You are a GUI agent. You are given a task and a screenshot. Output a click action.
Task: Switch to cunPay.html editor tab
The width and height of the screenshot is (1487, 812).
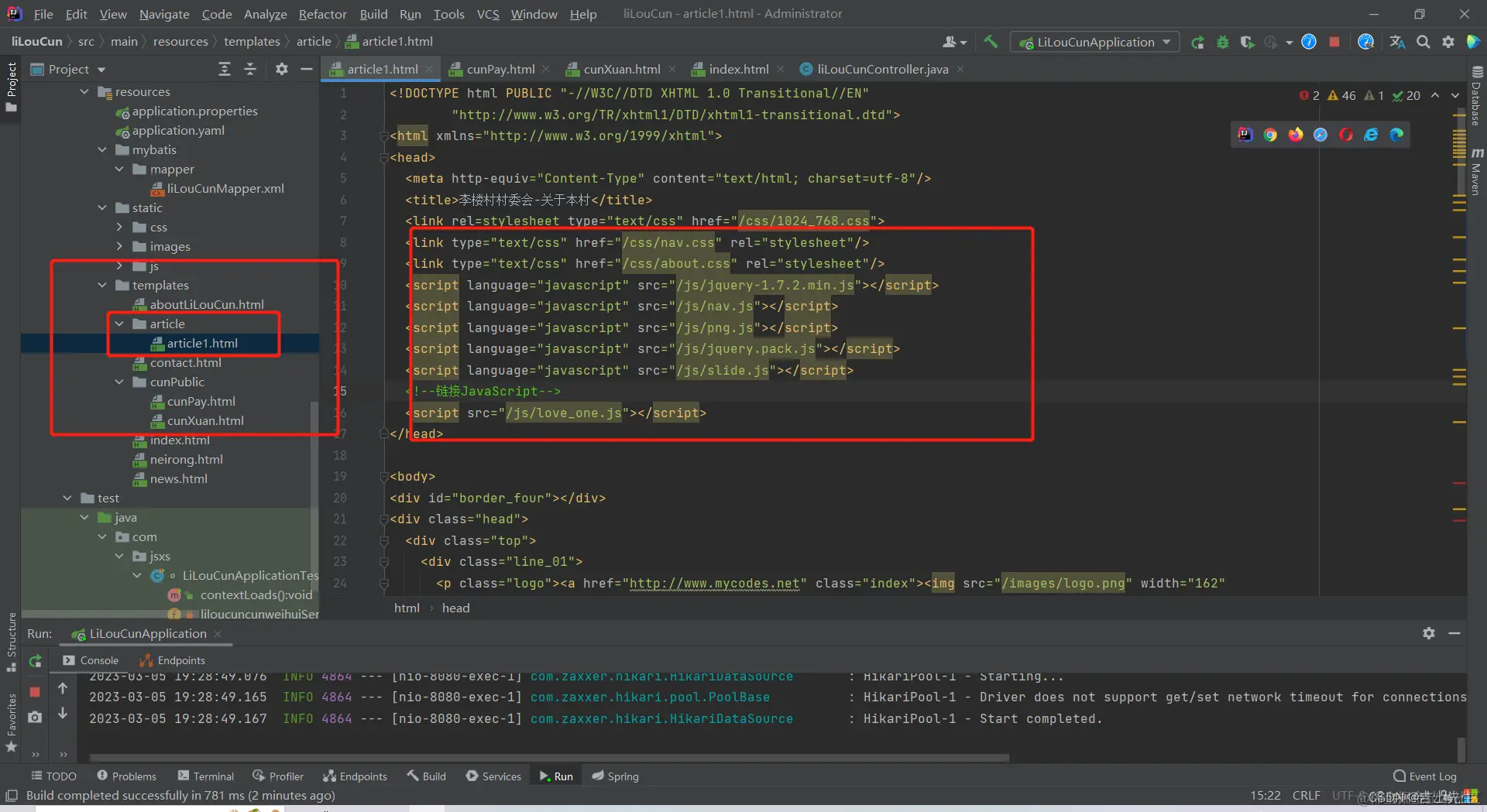pyautogui.click(x=500, y=69)
